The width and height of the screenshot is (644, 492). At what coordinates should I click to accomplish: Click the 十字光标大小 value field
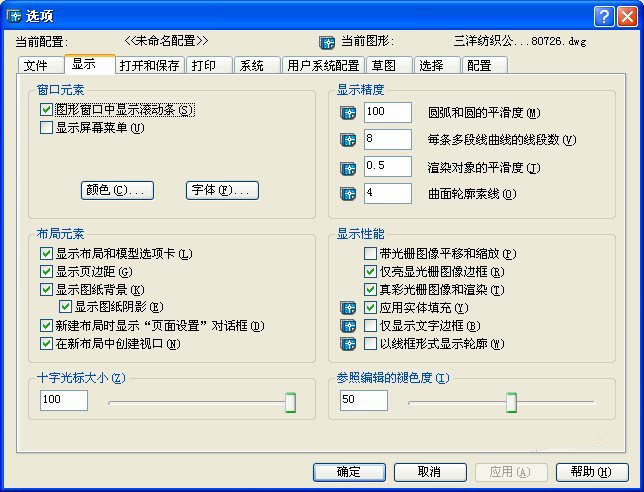tap(64, 400)
